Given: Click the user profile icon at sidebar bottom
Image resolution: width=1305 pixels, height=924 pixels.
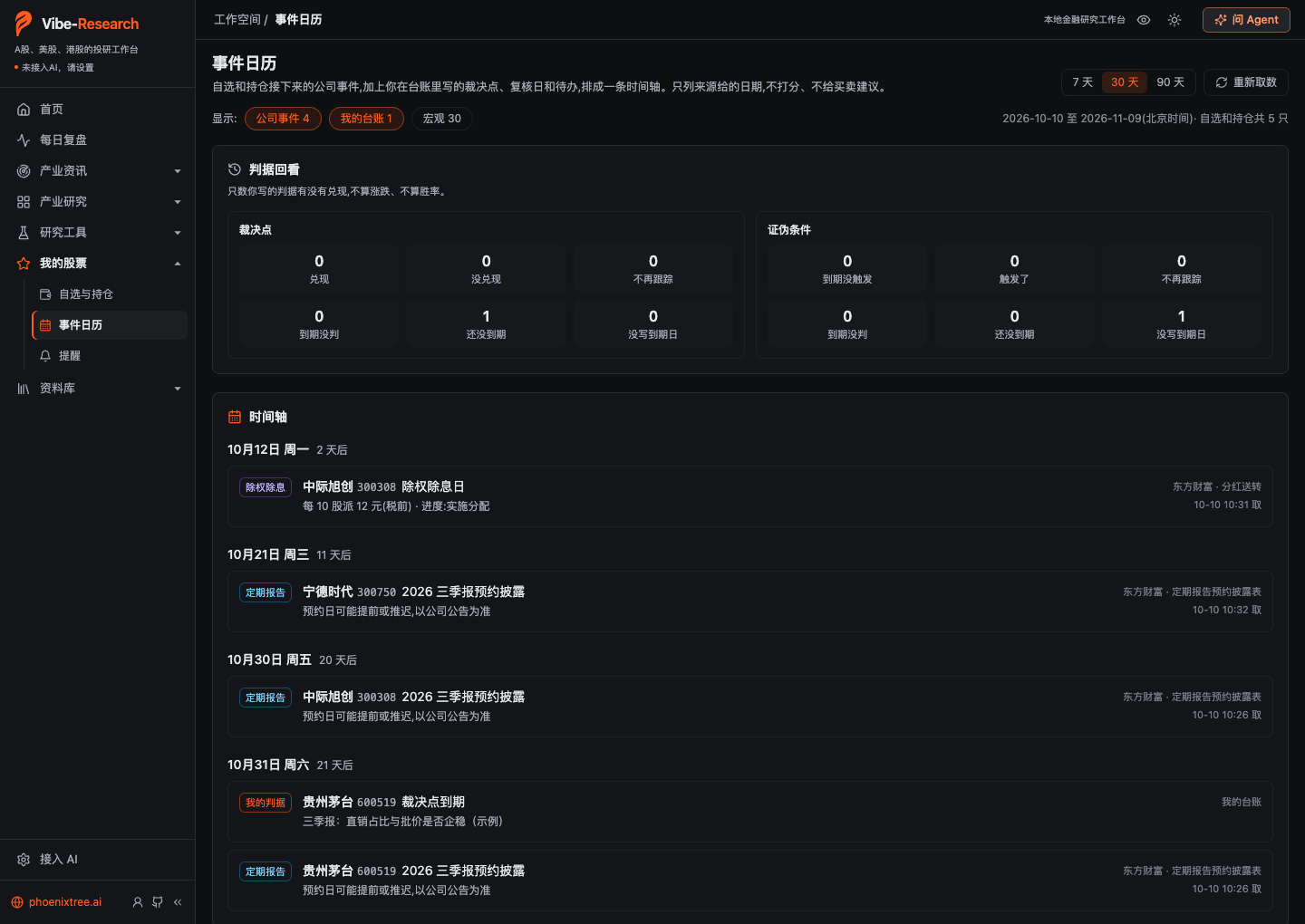Looking at the screenshot, I should [138, 902].
